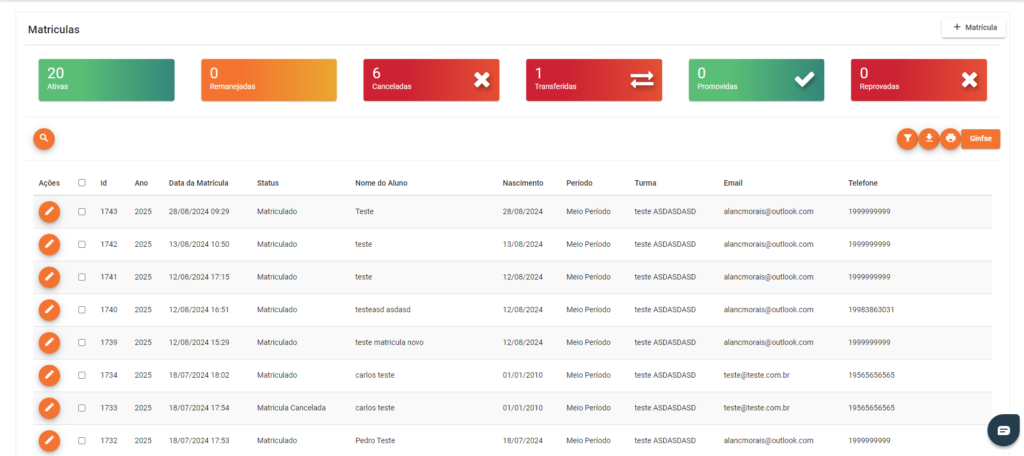Image resolution: width=1024 pixels, height=456 pixels.
Task: Click edit pencil for enrollment 1740
Action: (49, 310)
